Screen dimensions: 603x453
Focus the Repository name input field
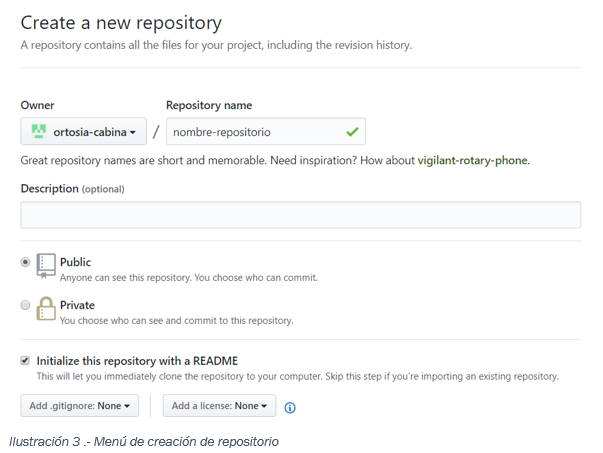point(266,132)
